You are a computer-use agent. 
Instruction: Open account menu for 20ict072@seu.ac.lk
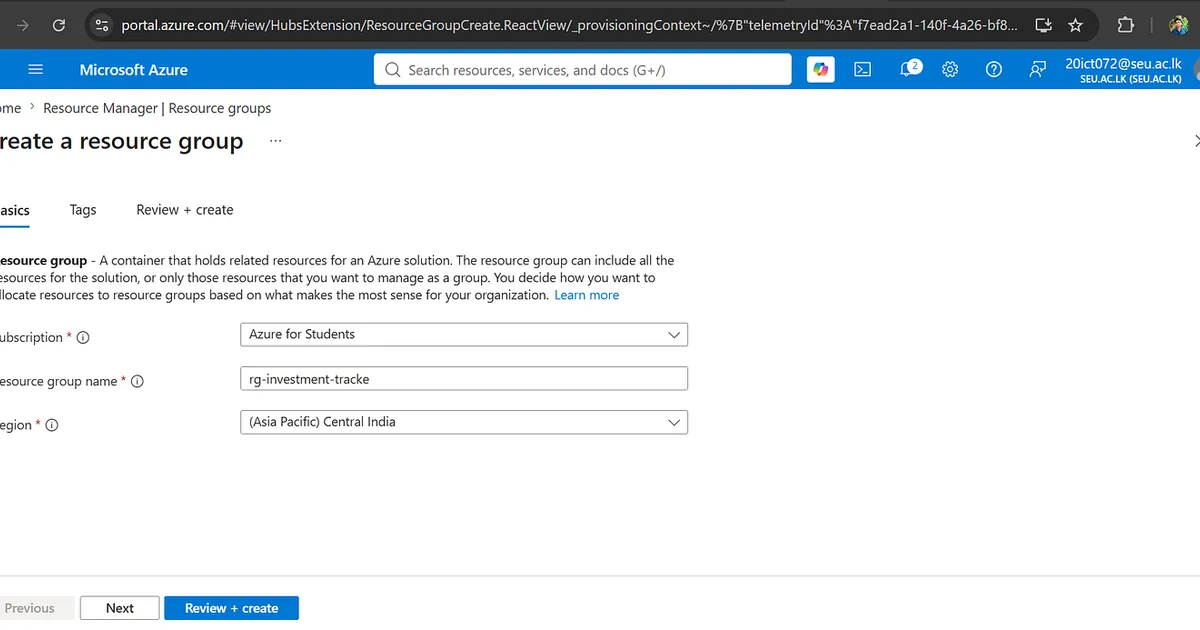(x=1124, y=70)
